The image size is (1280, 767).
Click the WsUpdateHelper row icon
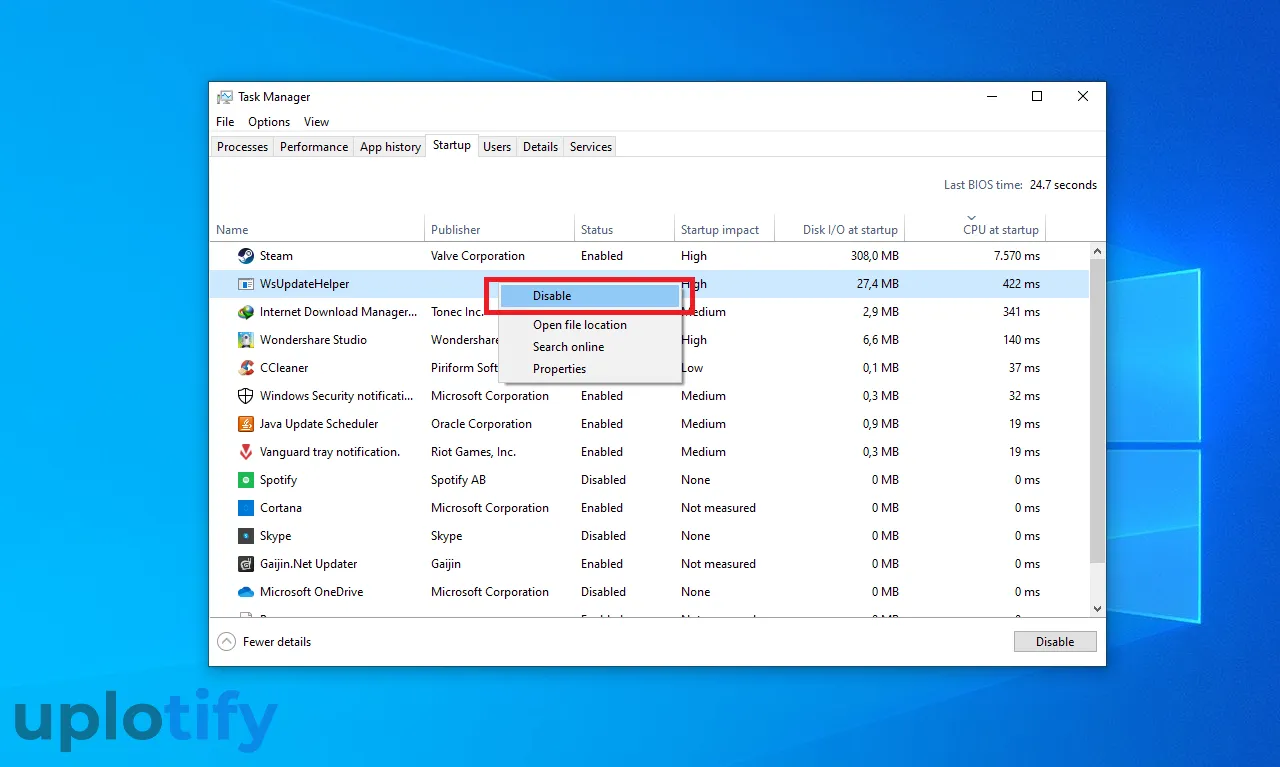point(246,284)
